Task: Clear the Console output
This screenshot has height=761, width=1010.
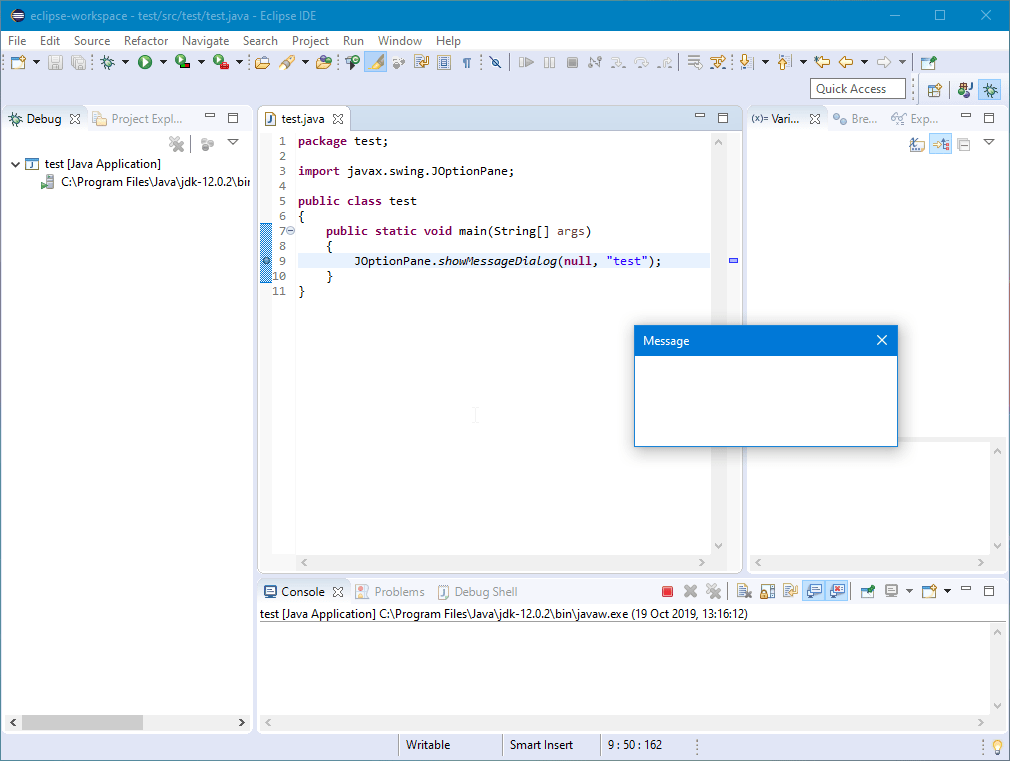Action: (x=742, y=591)
